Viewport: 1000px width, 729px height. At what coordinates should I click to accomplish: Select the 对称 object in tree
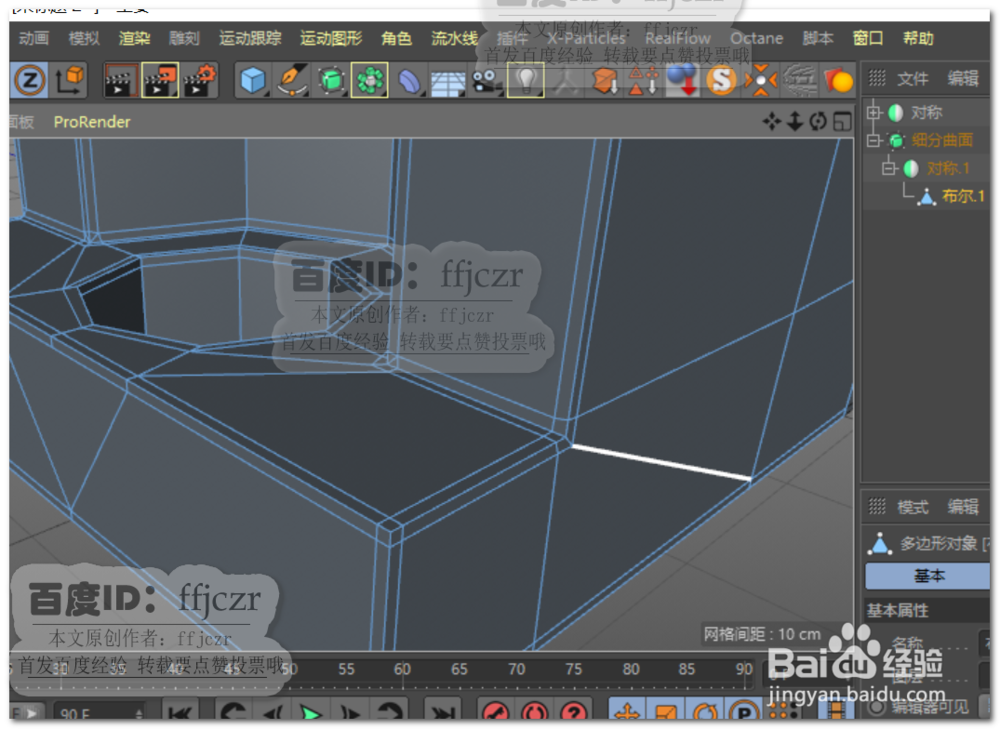coord(926,113)
